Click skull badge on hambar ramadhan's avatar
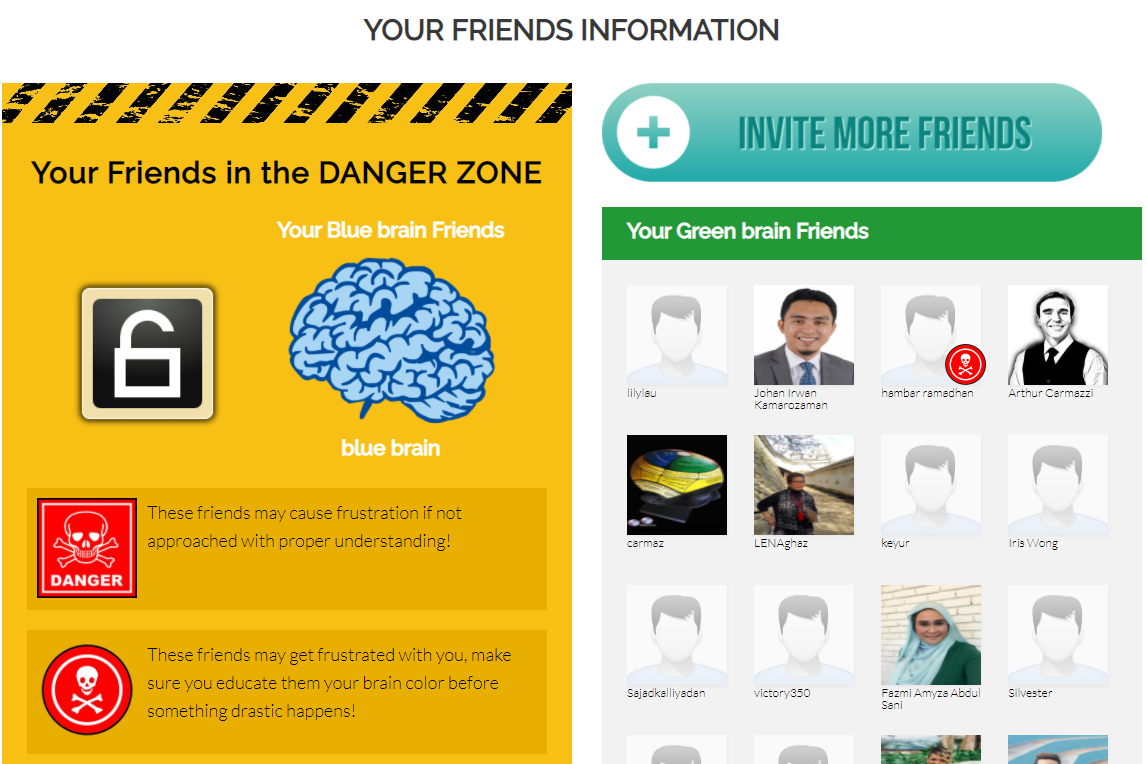The height and width of the screenshot is (764, 1147). coord(966,364)
